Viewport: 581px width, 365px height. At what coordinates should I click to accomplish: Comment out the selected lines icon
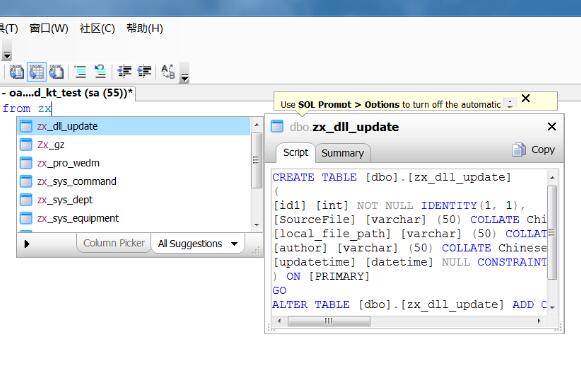[x=80, y=71]
